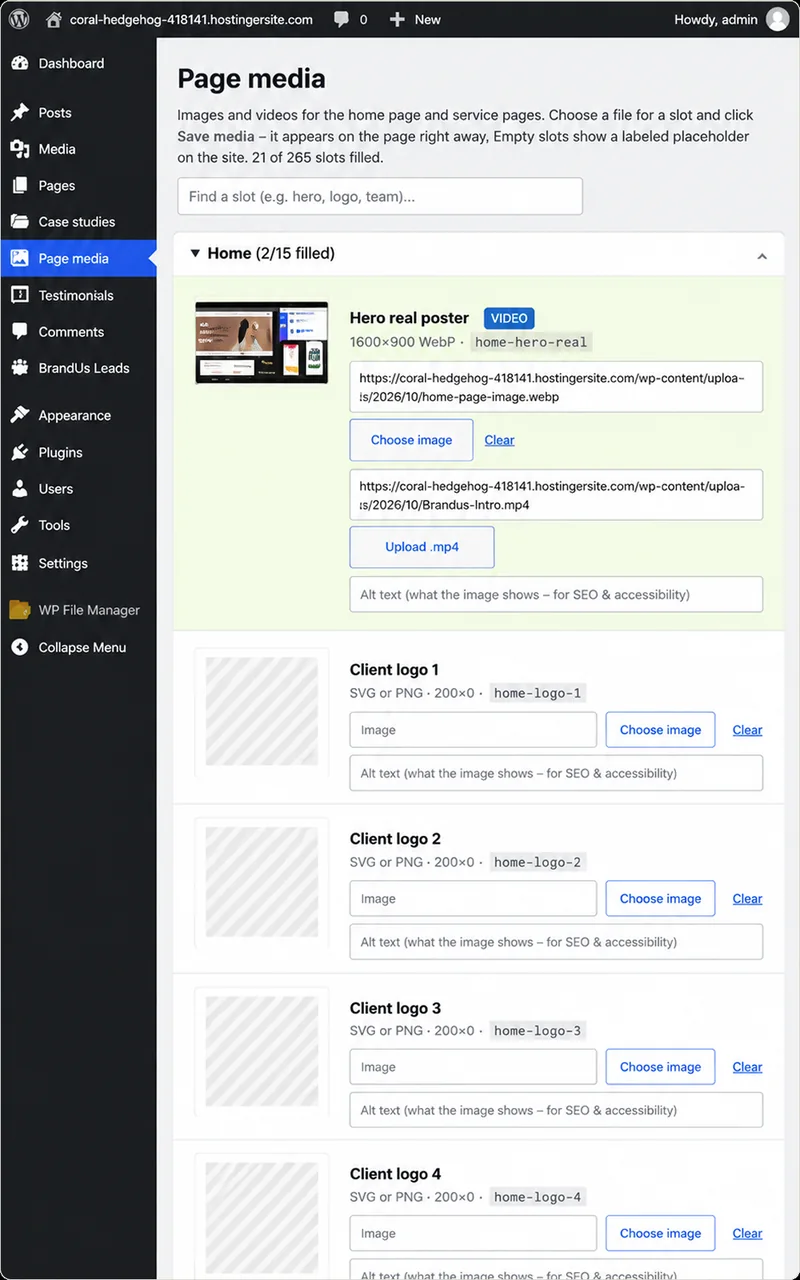Click the Client logo 1 Image field
The height and width of the screenshot is (1280, 800).
tap(473, 730)
